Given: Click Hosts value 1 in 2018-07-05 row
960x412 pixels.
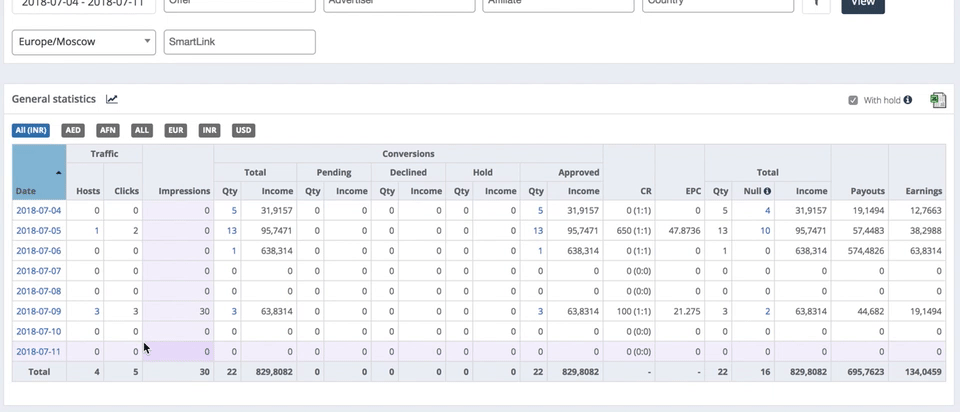Looking at the screenshot, I should tap(97, 231).
